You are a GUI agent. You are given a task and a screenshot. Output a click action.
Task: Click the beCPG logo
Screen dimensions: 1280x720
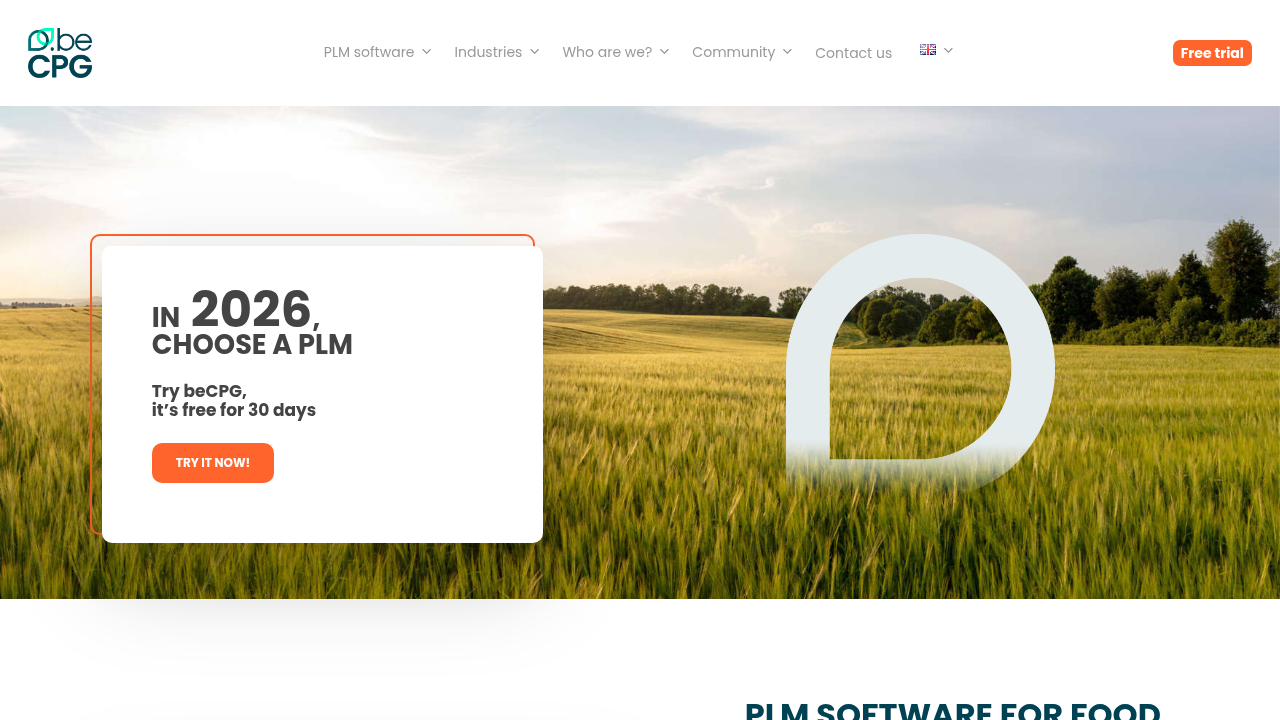[60, 53]
